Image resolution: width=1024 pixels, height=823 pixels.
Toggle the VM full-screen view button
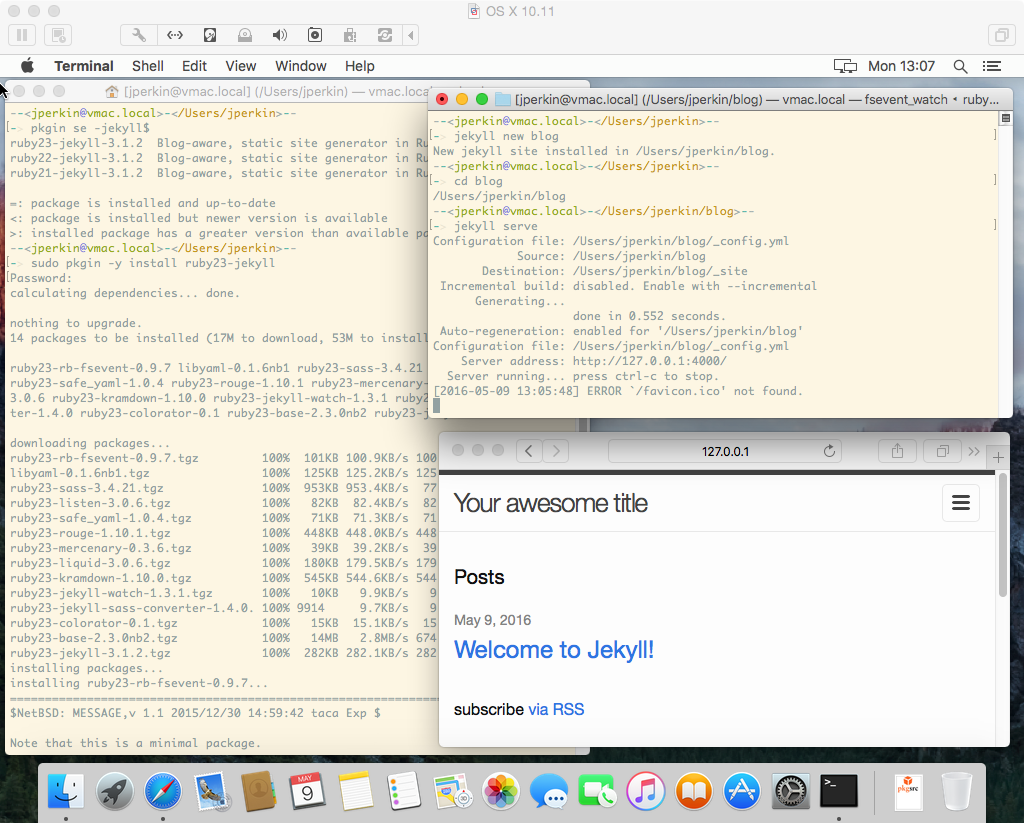[x=999, y=35]
